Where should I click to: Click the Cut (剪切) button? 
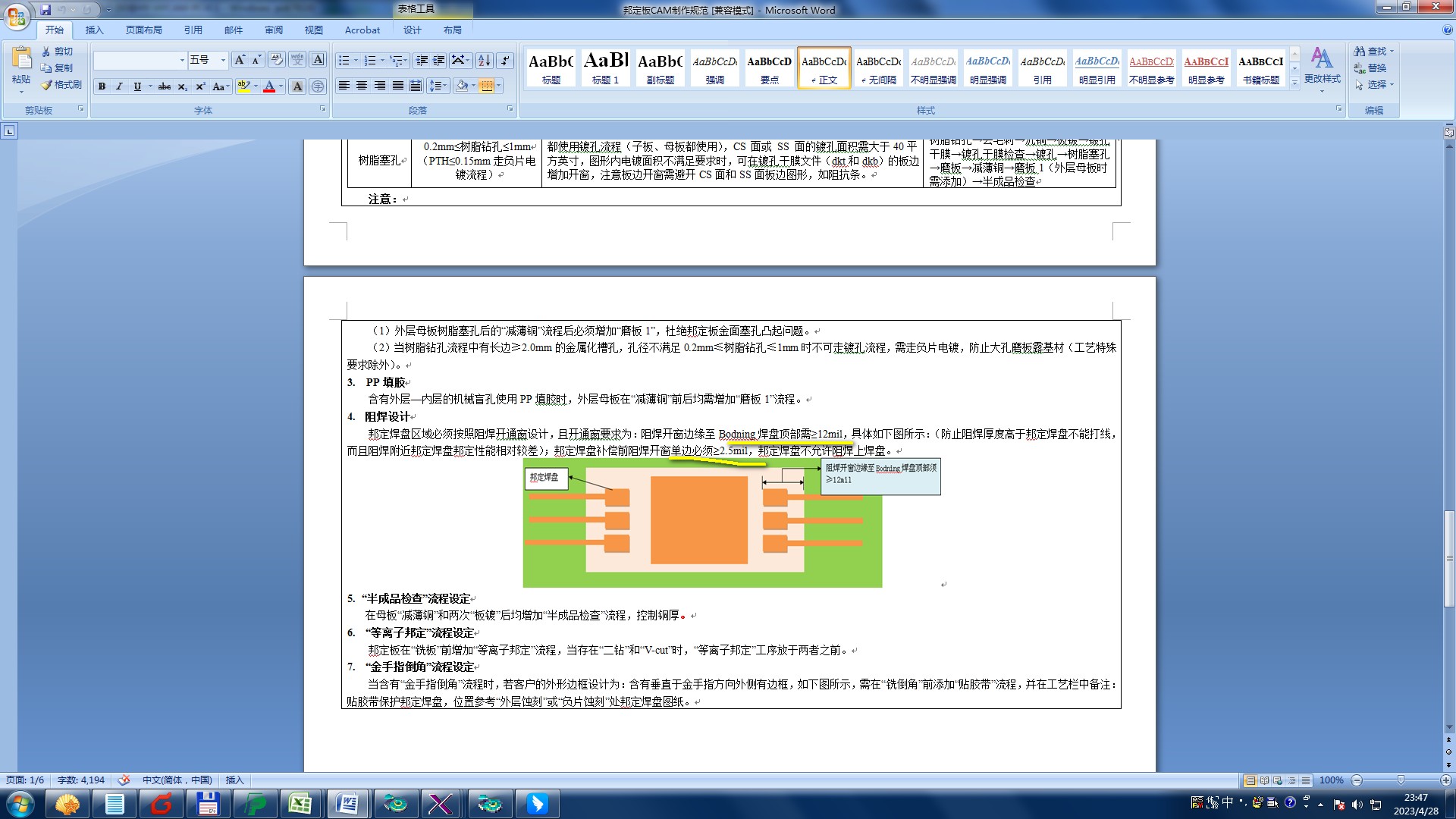click(58, 52)
